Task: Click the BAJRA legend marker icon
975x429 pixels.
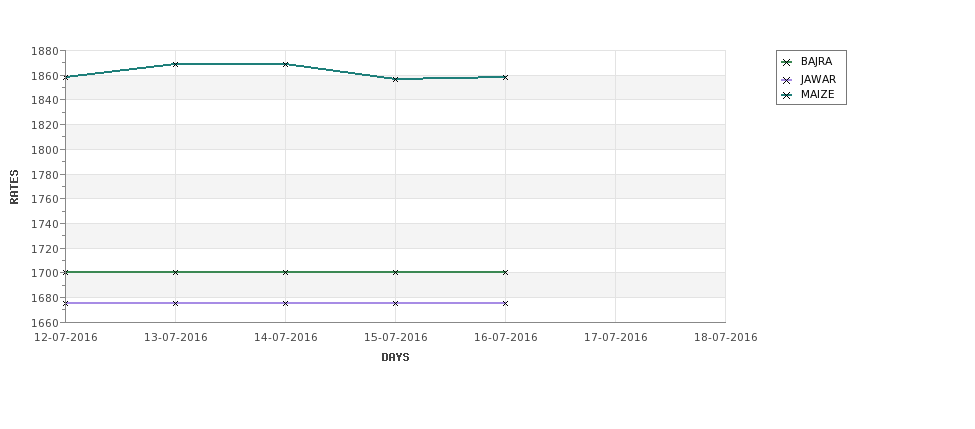Action: pyautogui.click(x=787, y=62)
